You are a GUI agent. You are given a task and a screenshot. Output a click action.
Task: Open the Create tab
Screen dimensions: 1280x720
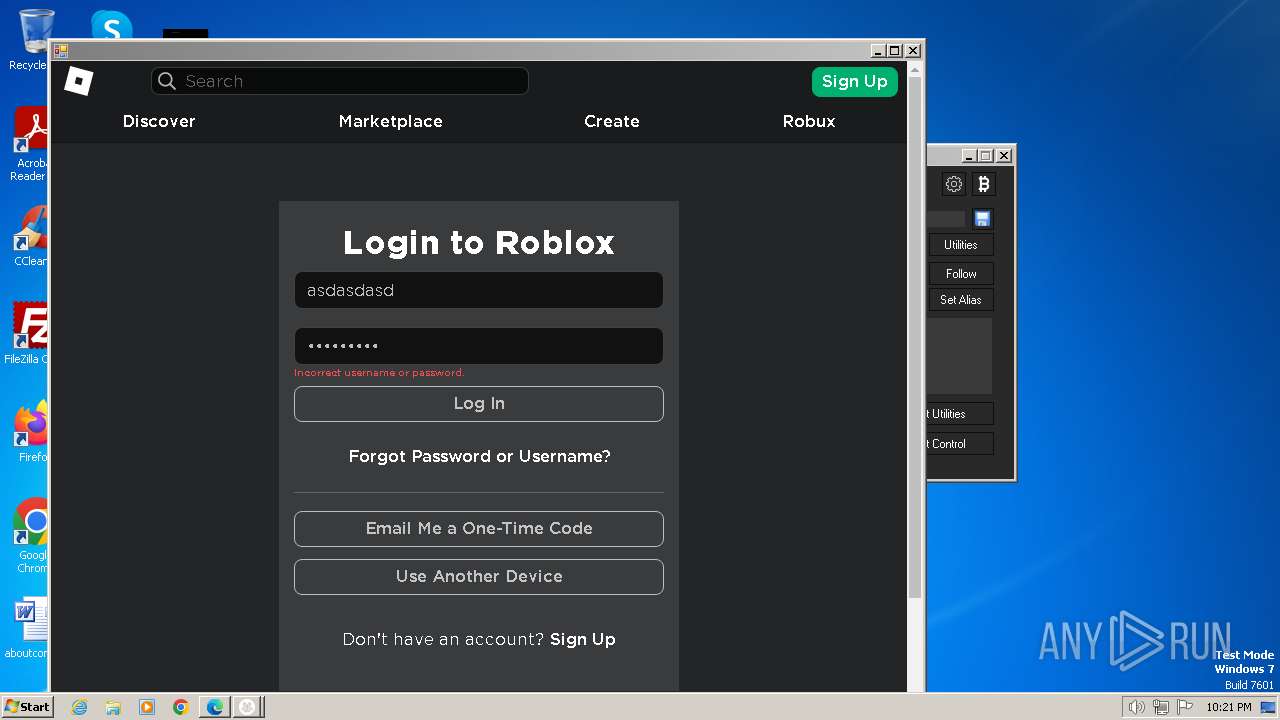pyautogui.click(x=612, y=121)
